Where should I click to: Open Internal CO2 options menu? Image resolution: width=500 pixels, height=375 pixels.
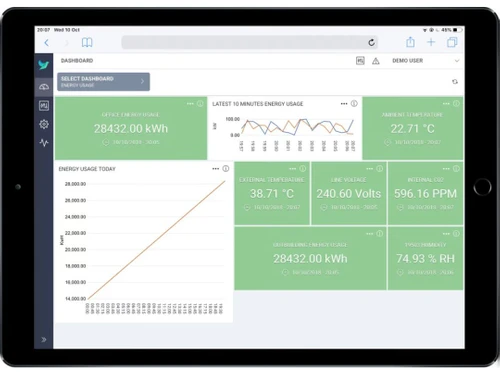[x=446, y=169]
